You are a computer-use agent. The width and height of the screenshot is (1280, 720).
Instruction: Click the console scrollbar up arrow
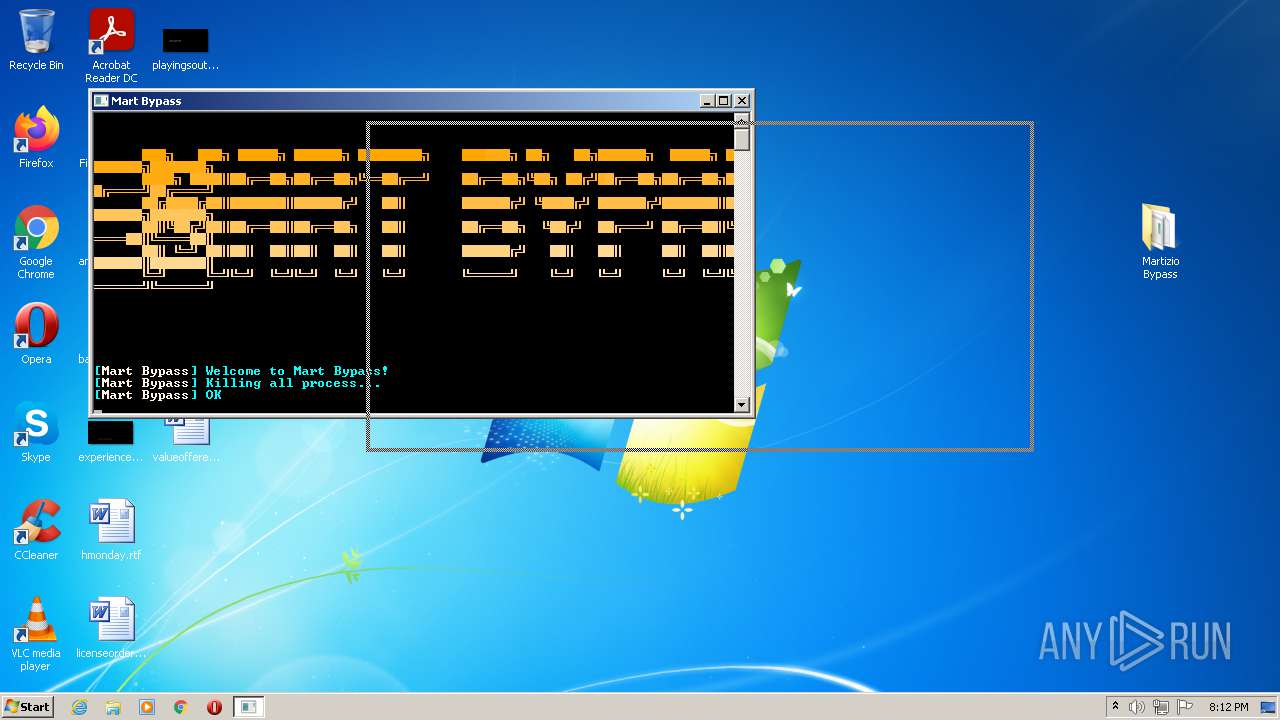click(742, 119)
